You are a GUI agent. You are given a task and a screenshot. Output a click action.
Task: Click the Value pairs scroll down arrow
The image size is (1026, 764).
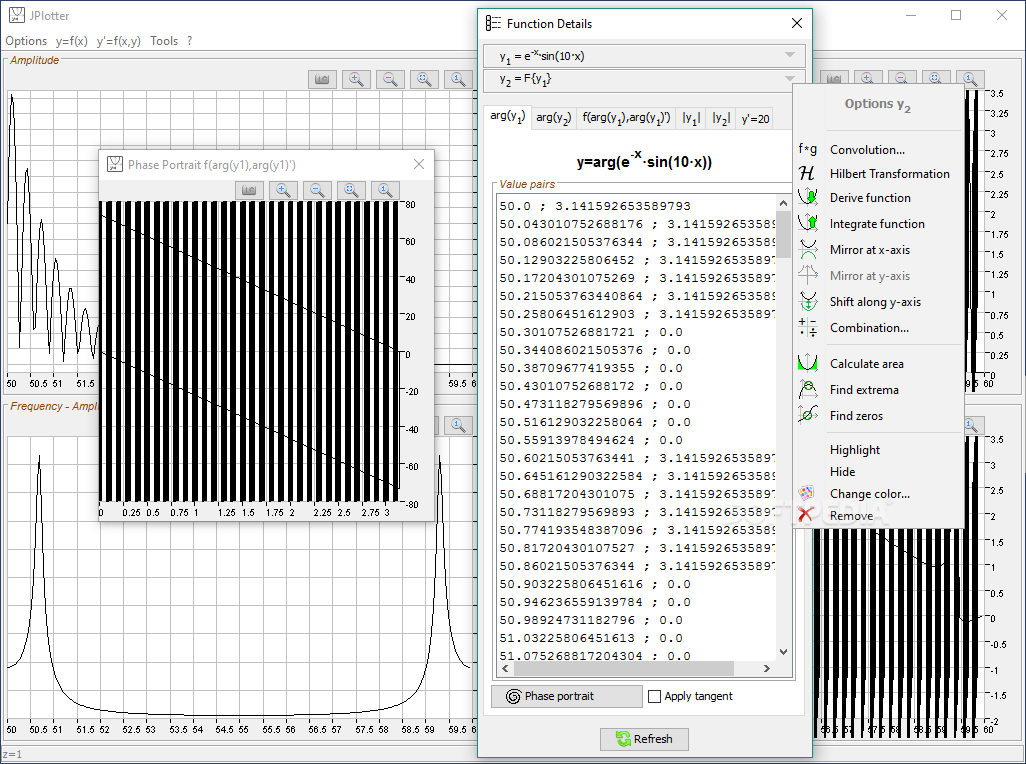click(x=783, y=651)
